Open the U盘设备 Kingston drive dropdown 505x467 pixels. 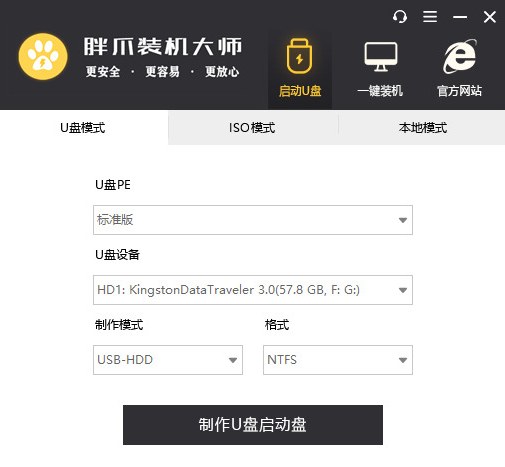pyautogui.click(x=253, y=290)
